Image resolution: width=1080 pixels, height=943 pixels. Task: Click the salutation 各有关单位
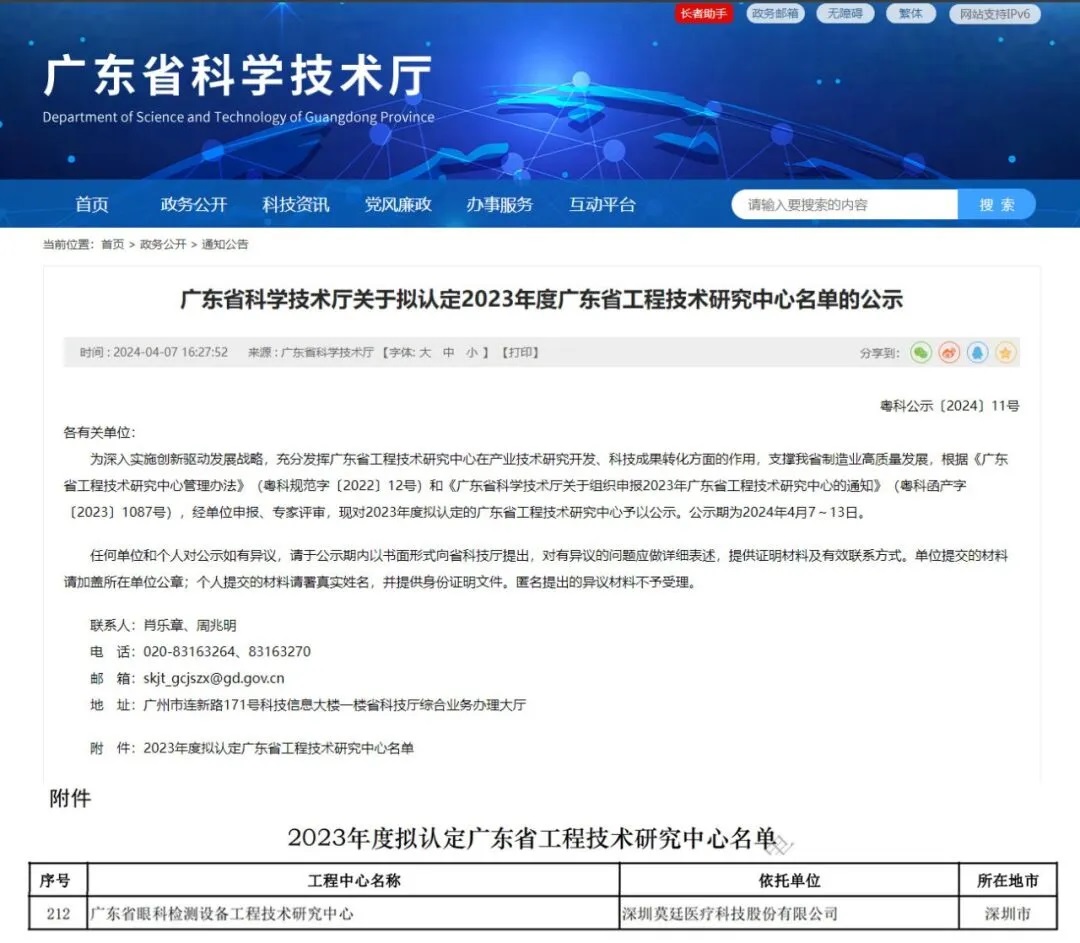[x=99, y=433]
